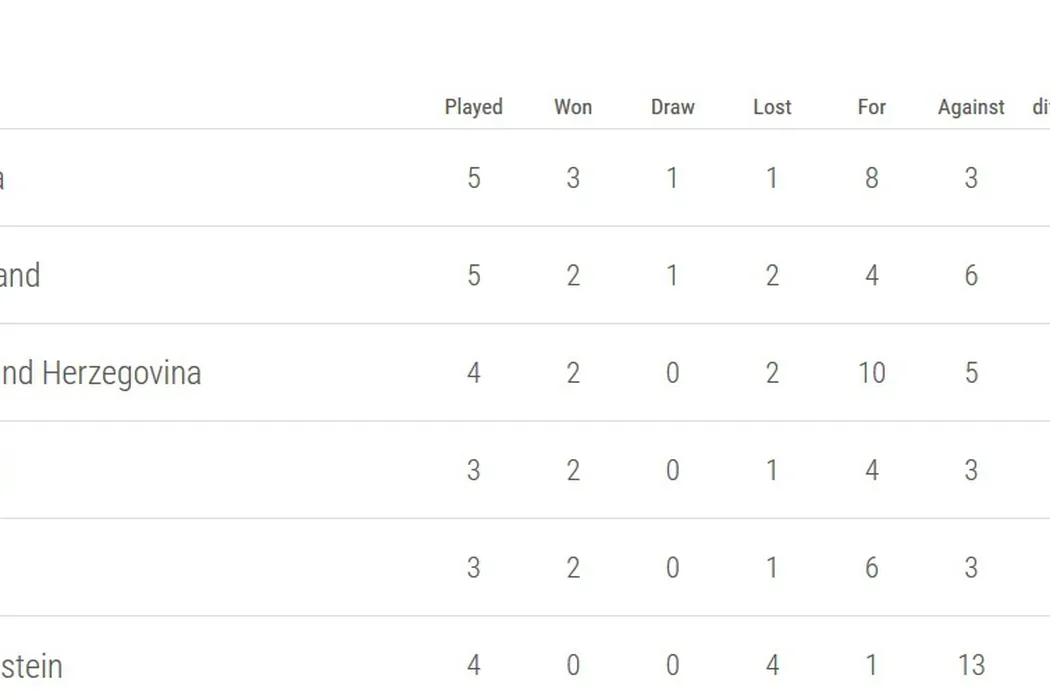The image size is (1050, 700).
Task: Select the Draw column header
Action: point(672,107)
